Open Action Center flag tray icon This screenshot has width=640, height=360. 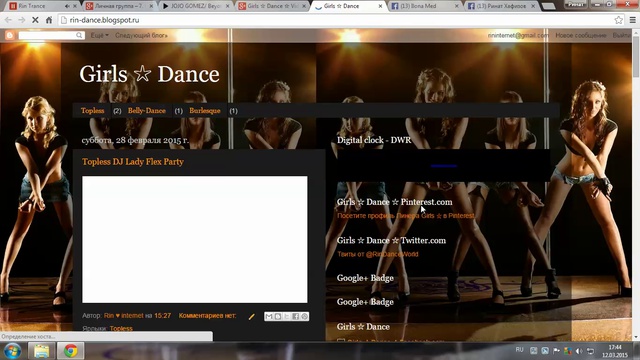pyautogui.click(x=556, y=351)
